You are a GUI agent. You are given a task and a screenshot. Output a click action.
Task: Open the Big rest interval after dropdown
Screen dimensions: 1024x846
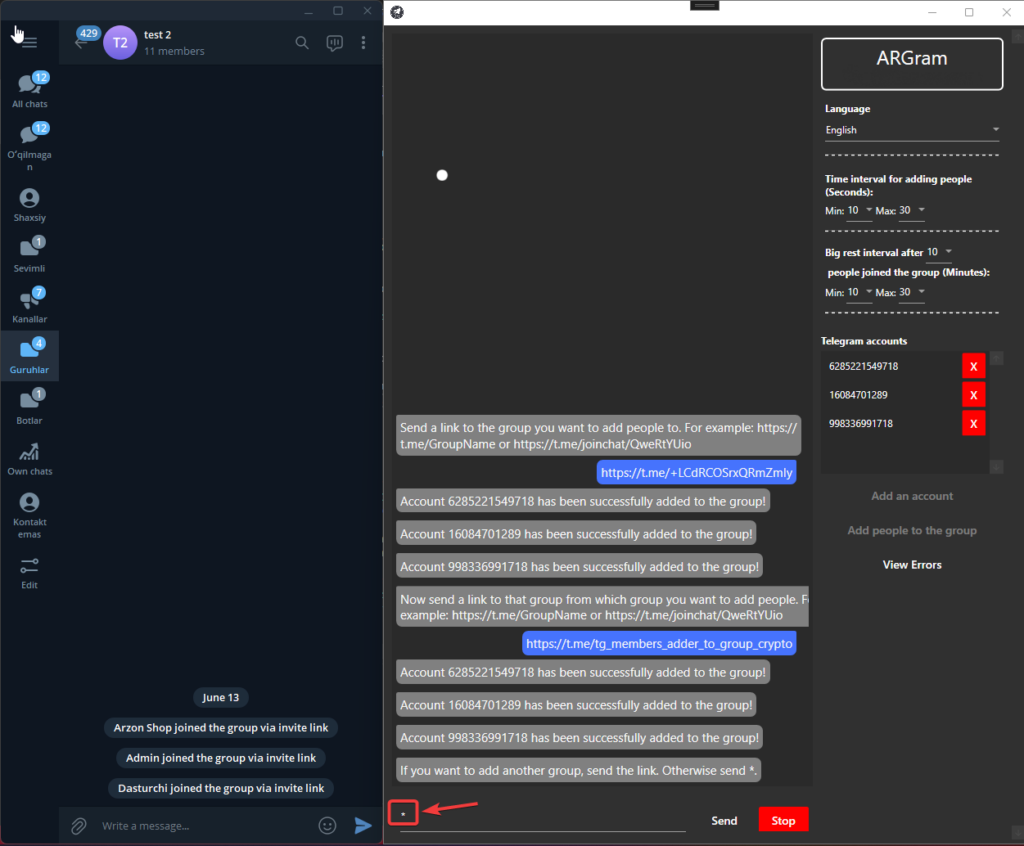(940, 252)
